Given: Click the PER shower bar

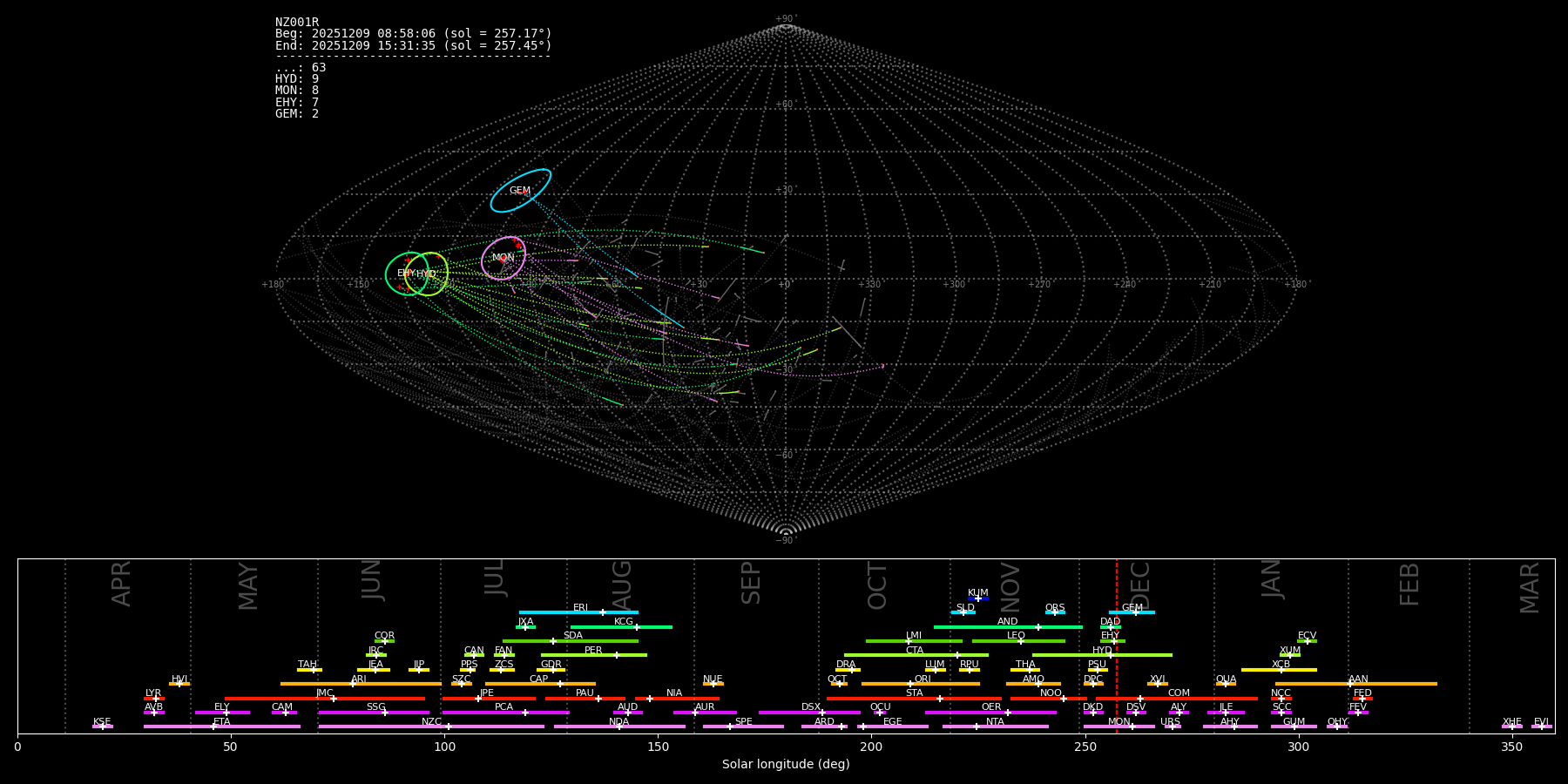Looking at the screenshot, I should (x=594, y=655).
